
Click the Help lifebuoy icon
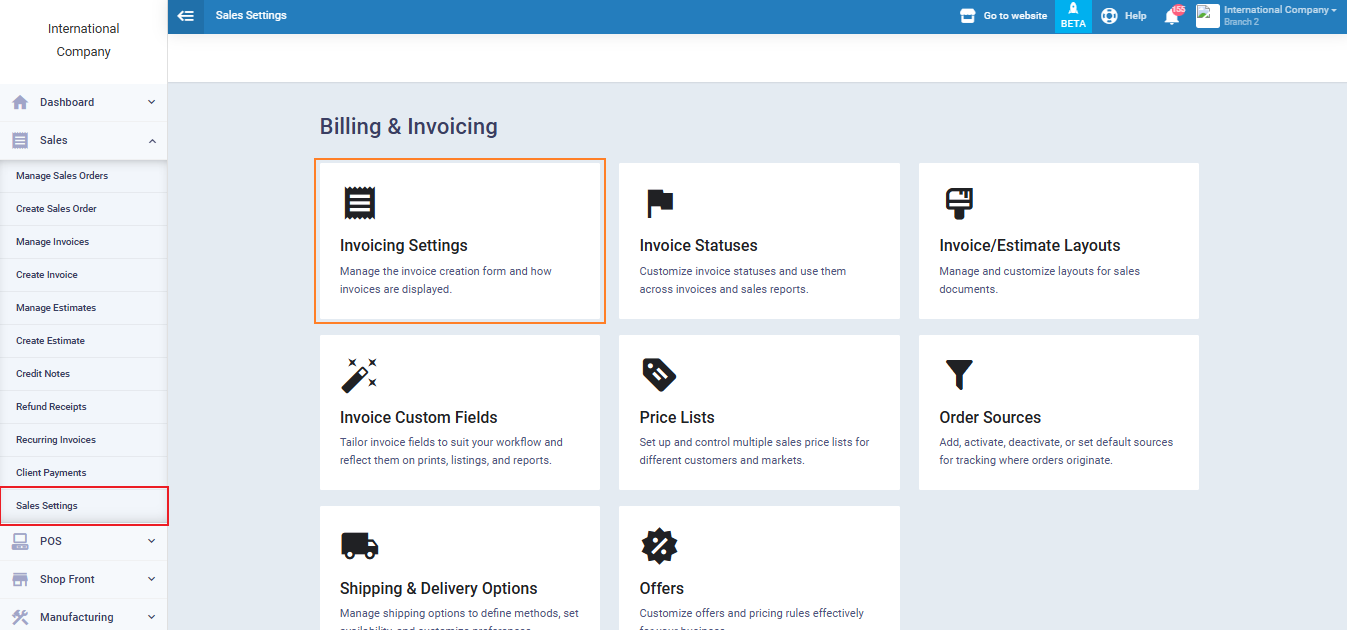coord(1109,16)
